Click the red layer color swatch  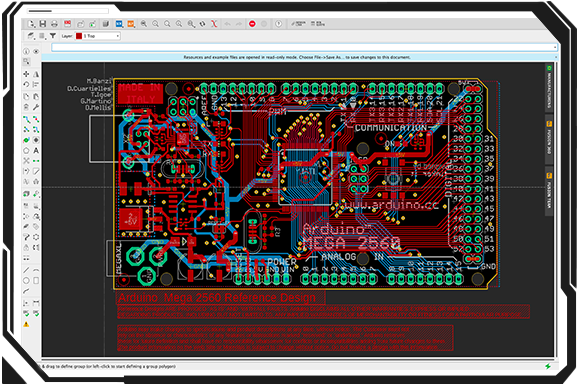[79, 36]
